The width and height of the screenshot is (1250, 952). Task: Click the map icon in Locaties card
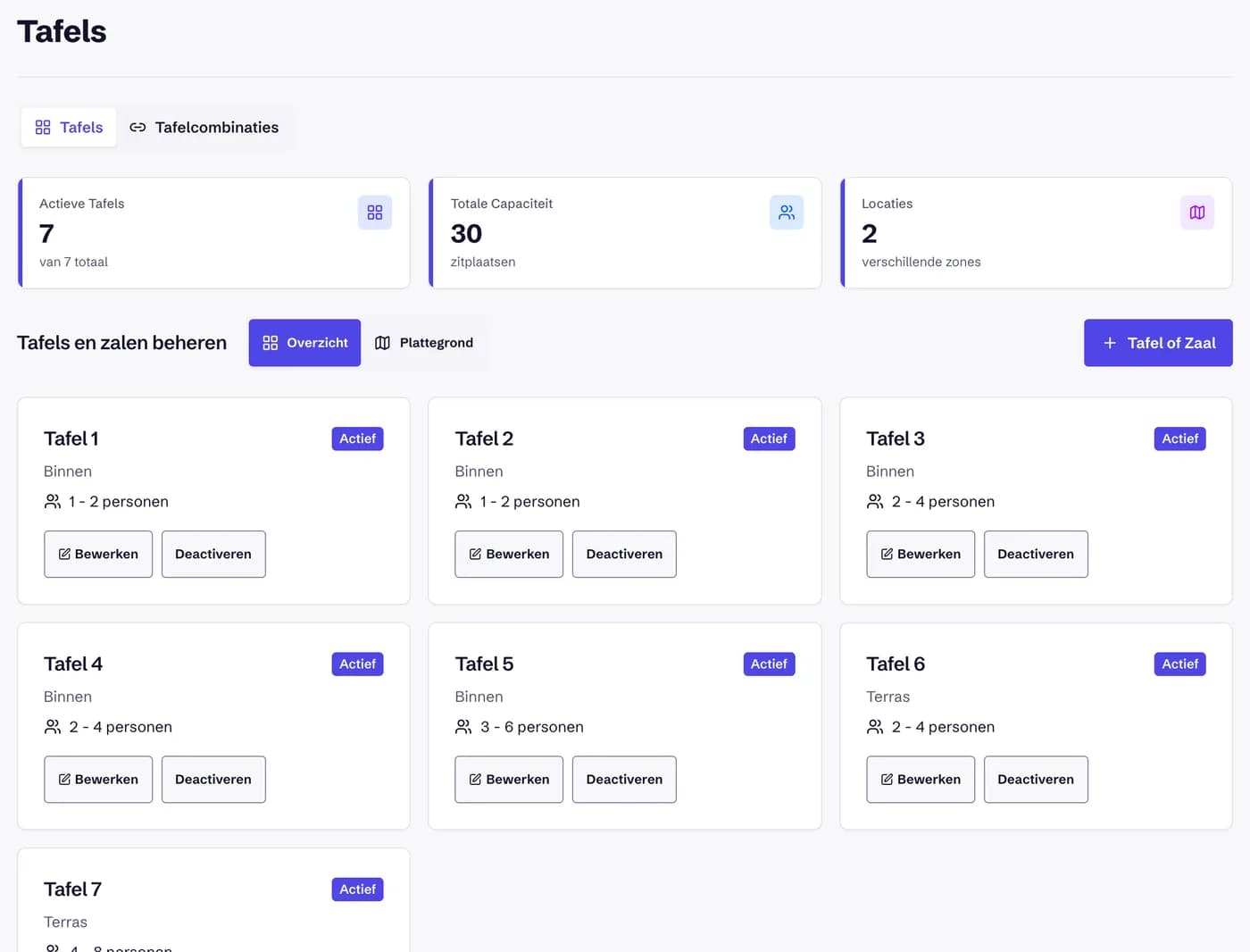(x=1197, y=213)
